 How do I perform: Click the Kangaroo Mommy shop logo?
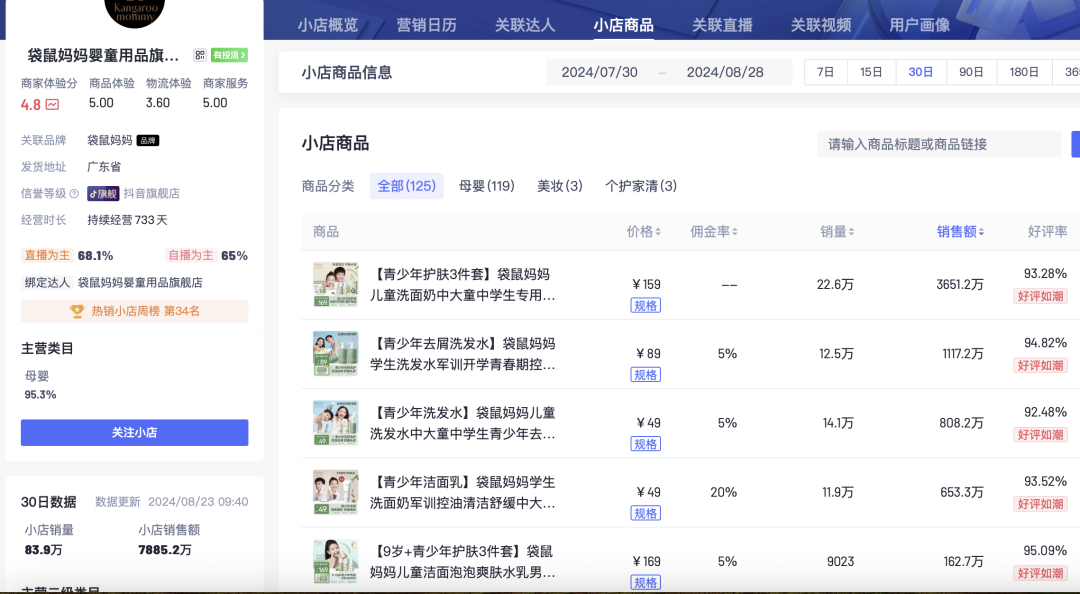[x=135, y=12]
